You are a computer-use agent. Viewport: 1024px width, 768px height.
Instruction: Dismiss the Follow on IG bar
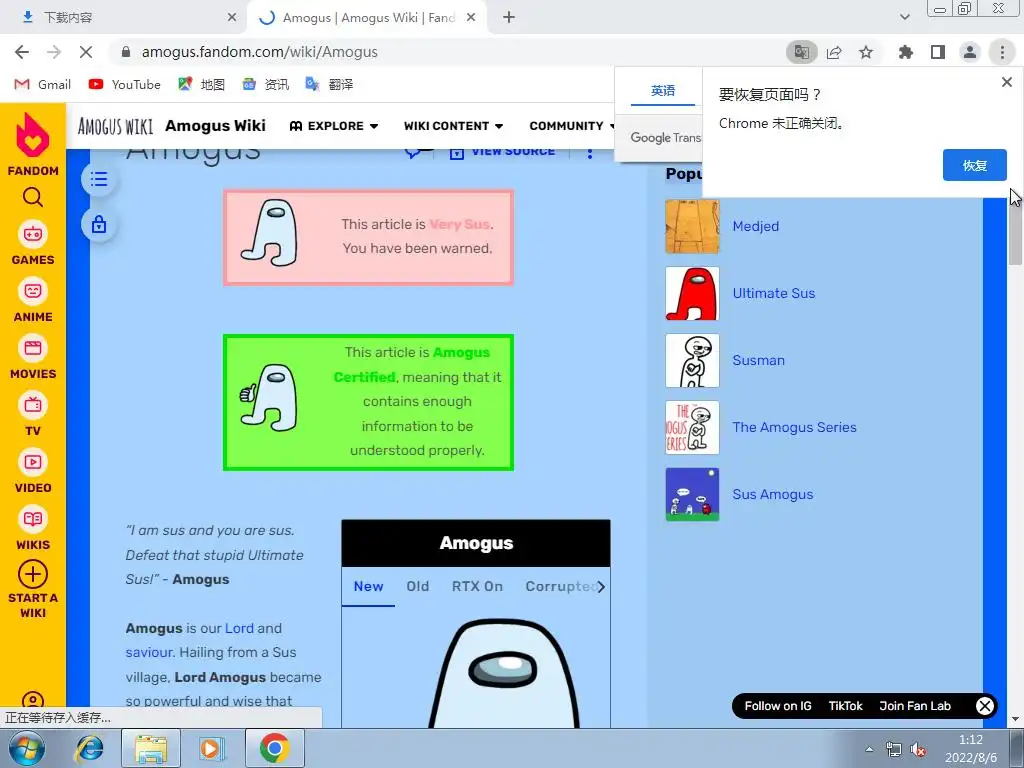(985, 706)
